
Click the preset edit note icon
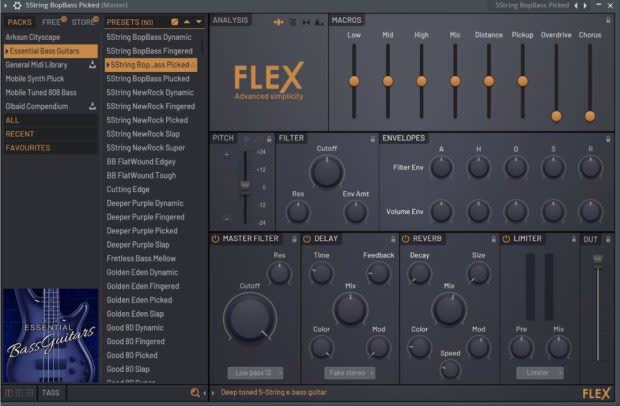click(174, 22)
